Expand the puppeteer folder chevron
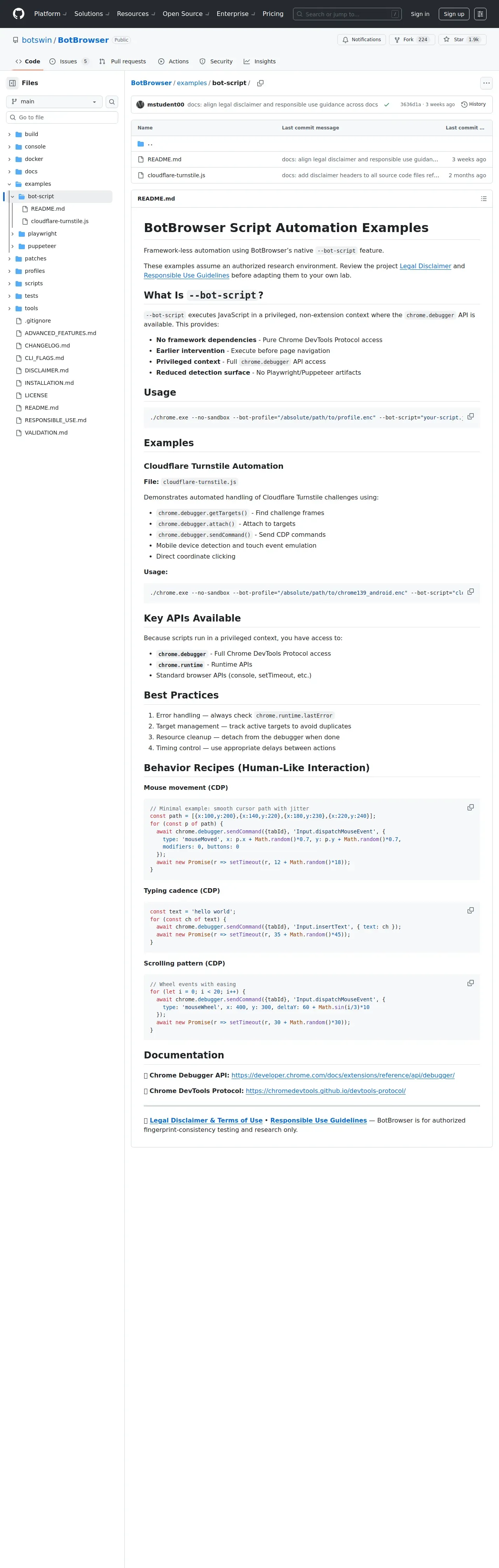This screenshot has height=1568, width=499. tap(12, 246)
